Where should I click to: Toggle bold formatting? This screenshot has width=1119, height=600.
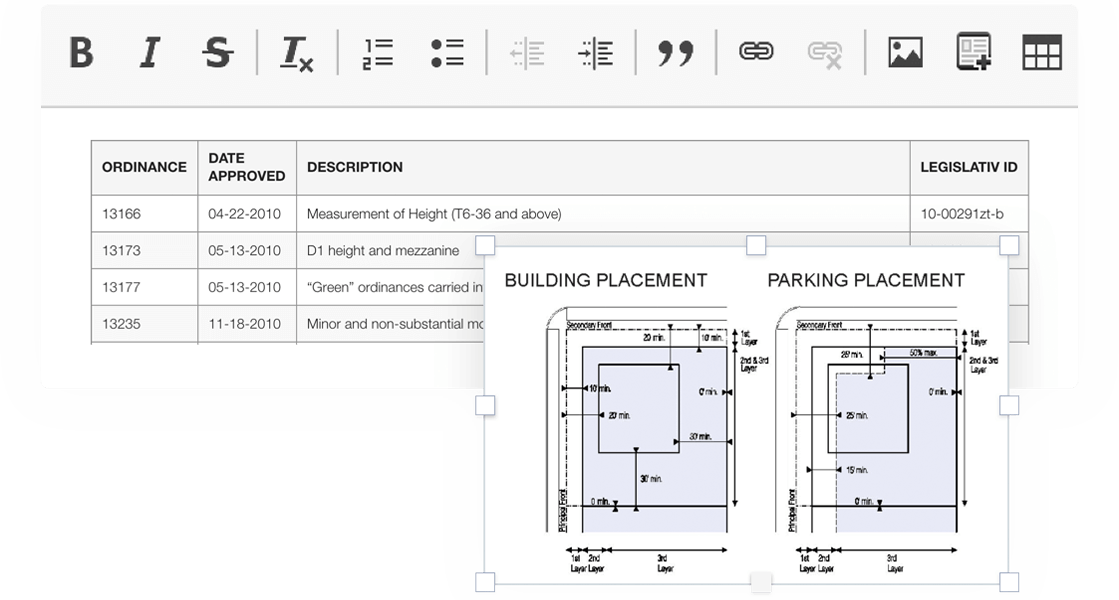(81, 53)
